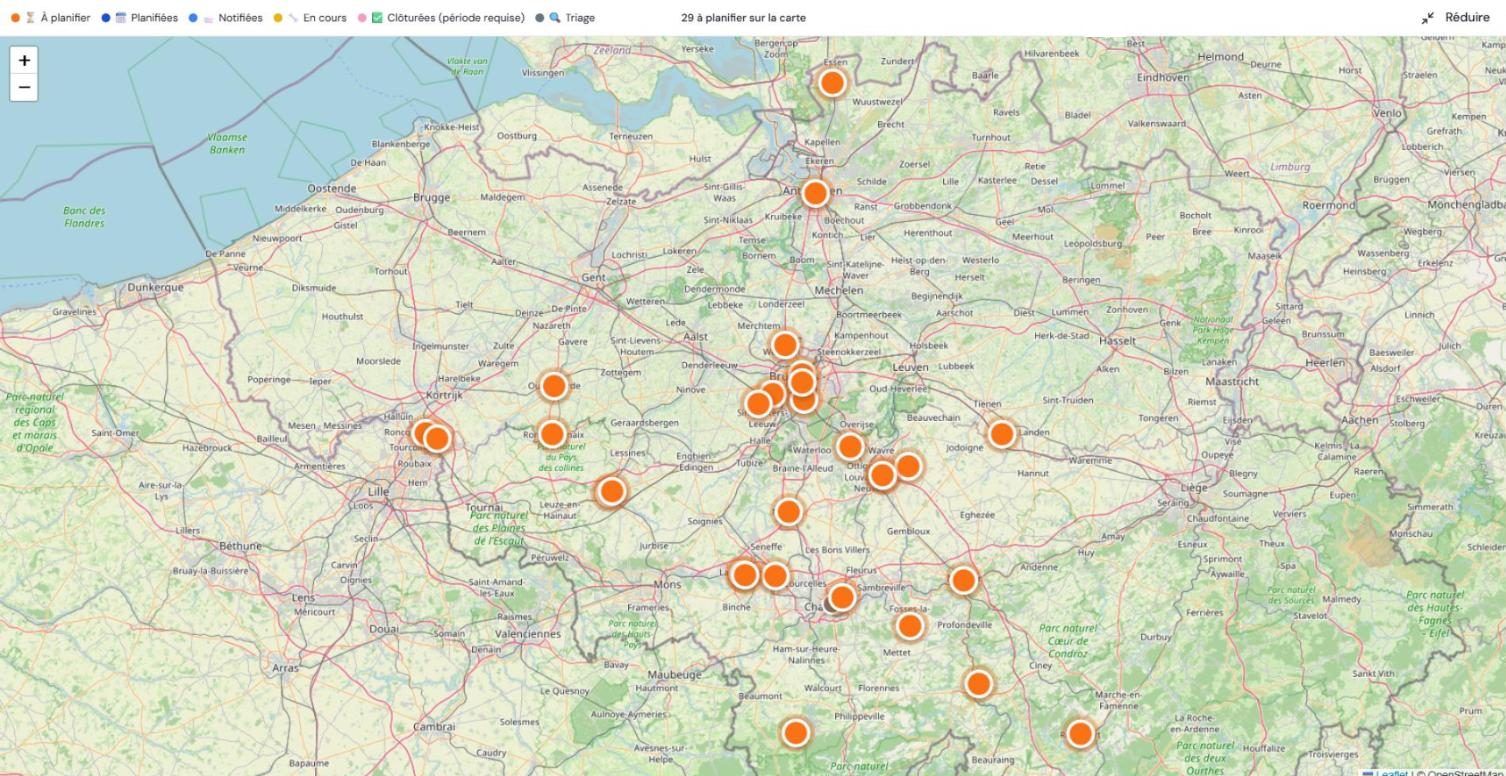Viewport: 1506px width, 776px height.
Task: Select the orange marker near Essen
Action: tap(832, 83)
